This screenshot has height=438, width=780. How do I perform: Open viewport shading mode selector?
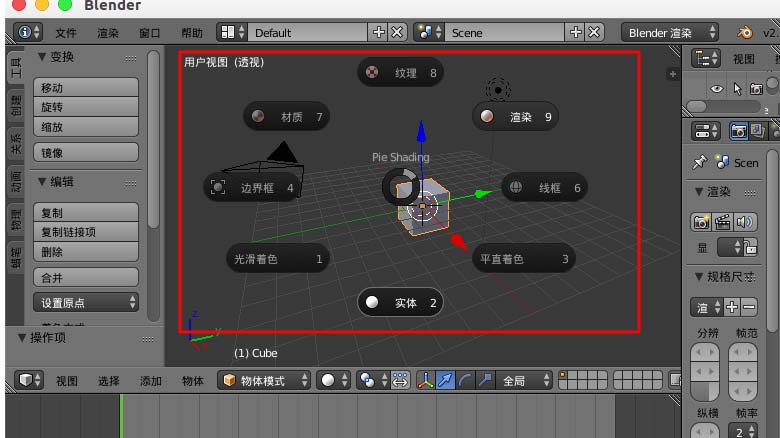334,380
